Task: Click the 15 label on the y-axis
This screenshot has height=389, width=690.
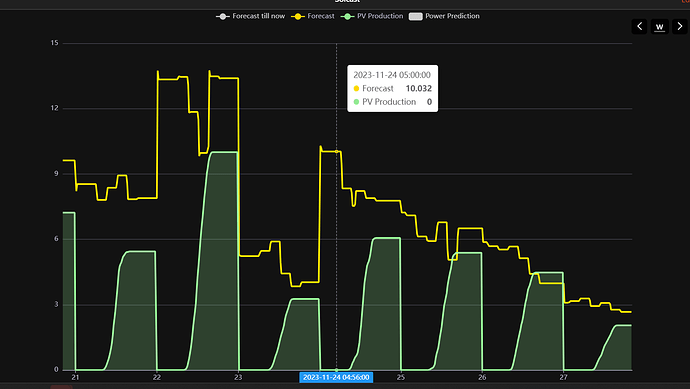Action: tap(54, 43)
